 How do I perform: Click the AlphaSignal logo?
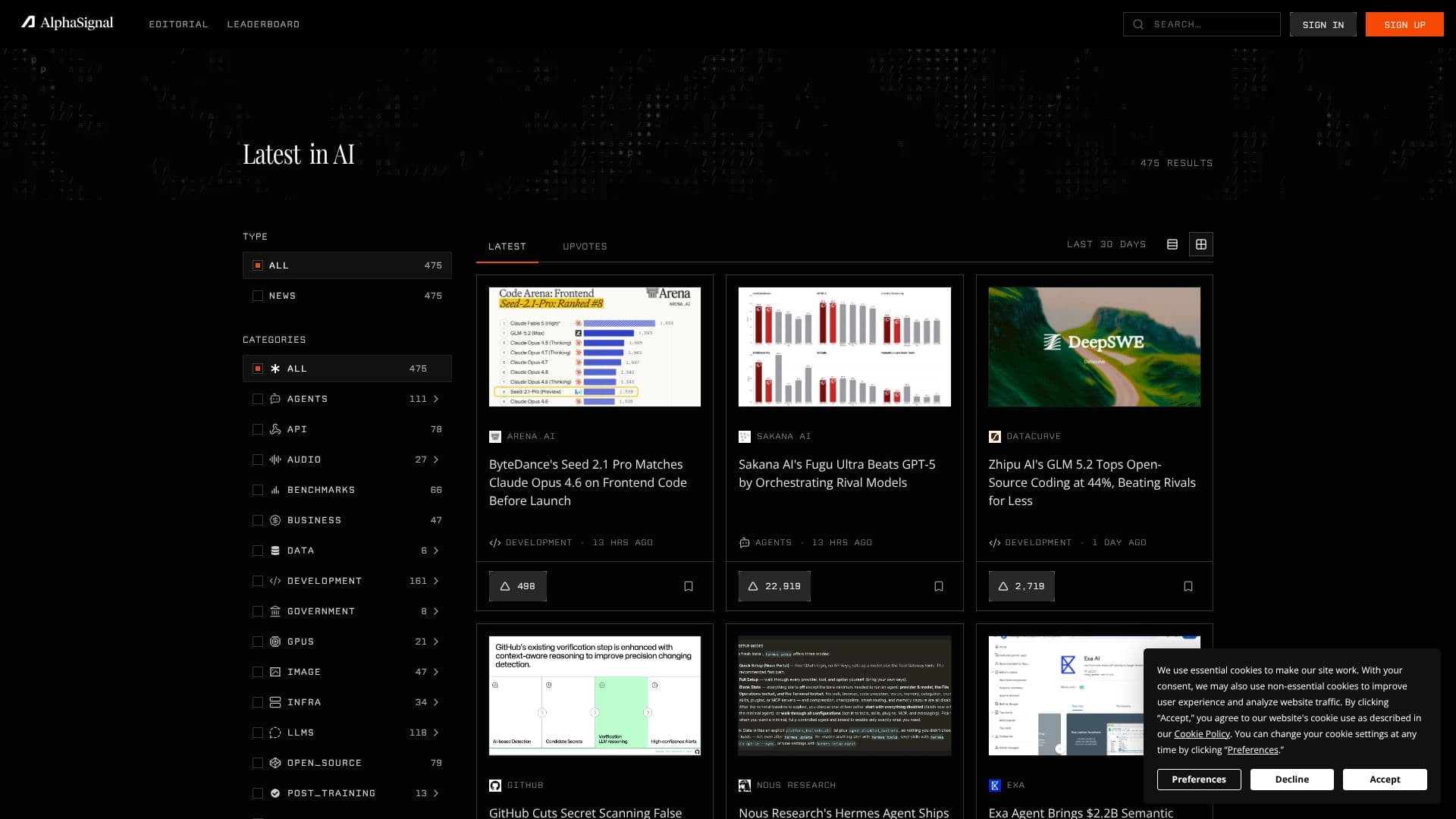pos(67,24)
